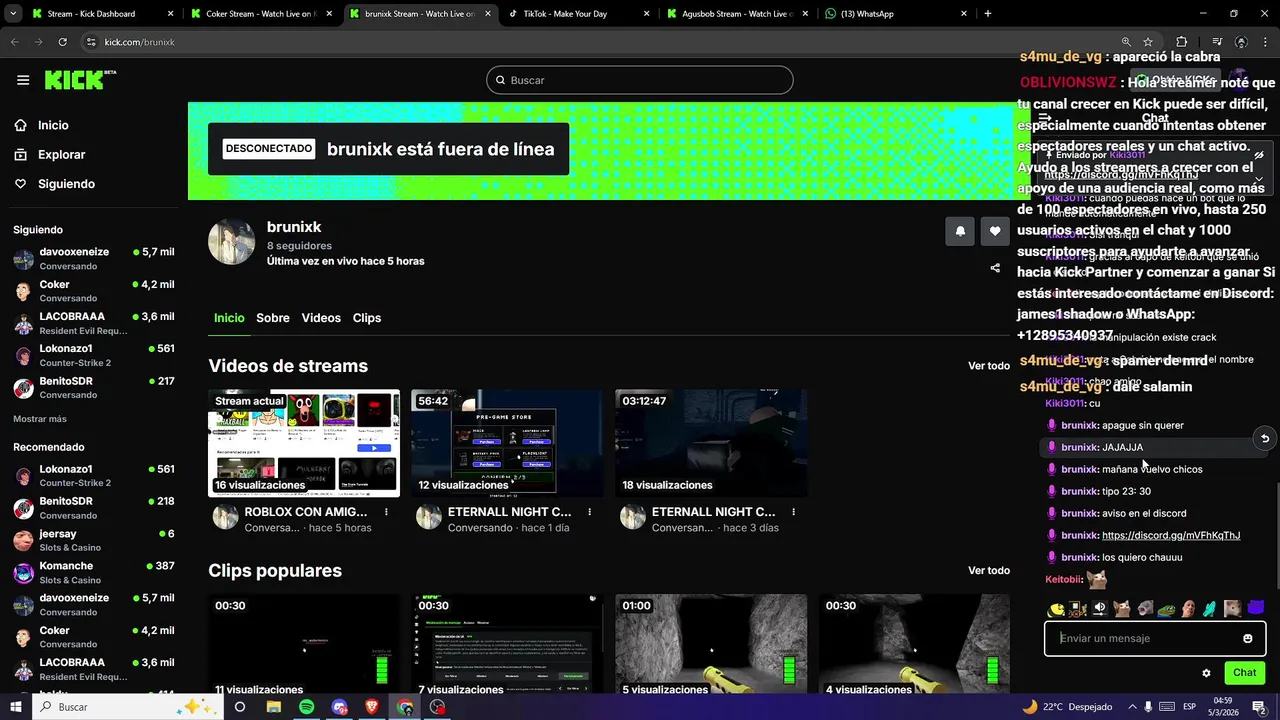This screenshot has width=1280, height=720.
Task: Switch to the Videos tab
Action: 321,318
